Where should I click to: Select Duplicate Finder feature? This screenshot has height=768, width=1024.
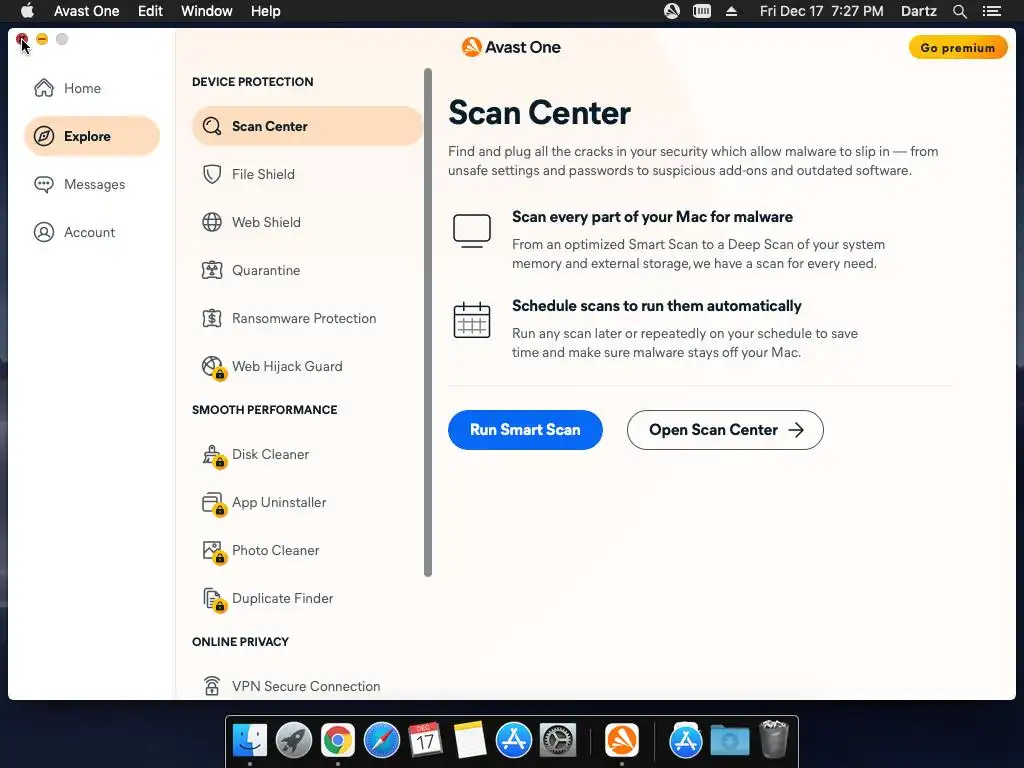307,598
